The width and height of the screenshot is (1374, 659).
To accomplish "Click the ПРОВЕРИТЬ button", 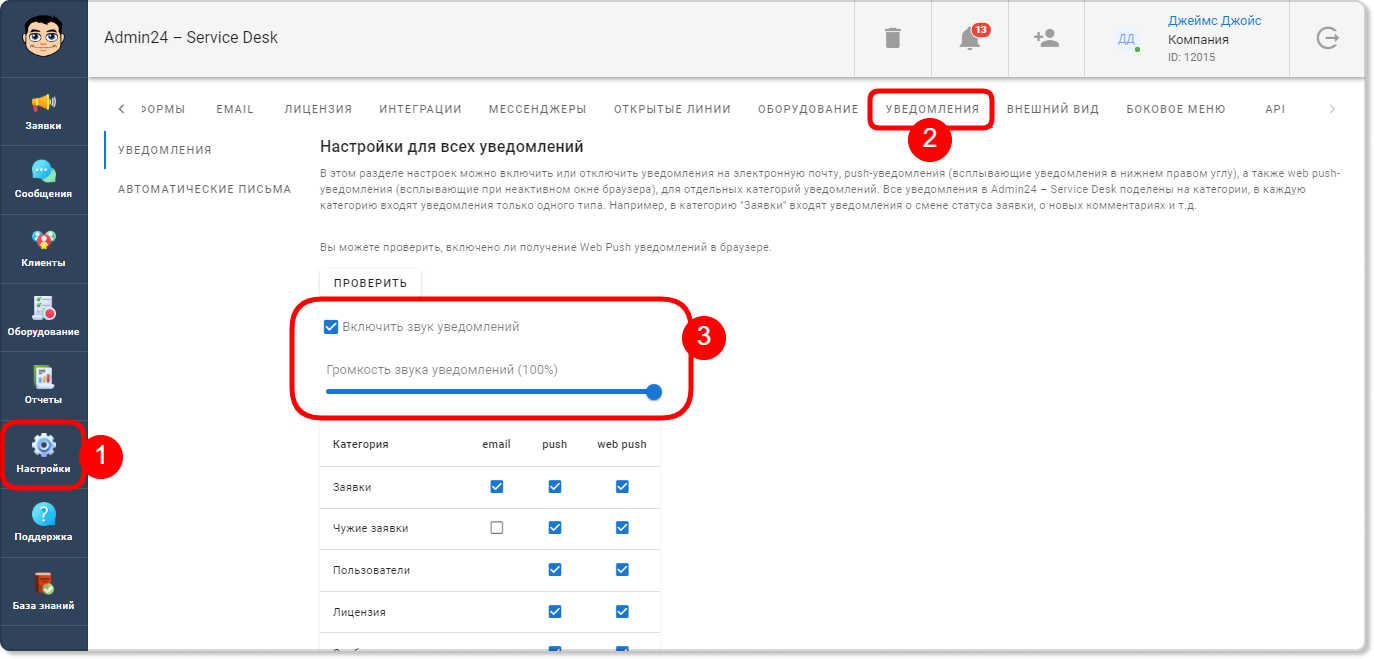I will pyautogui.click(x=370, y=283).
